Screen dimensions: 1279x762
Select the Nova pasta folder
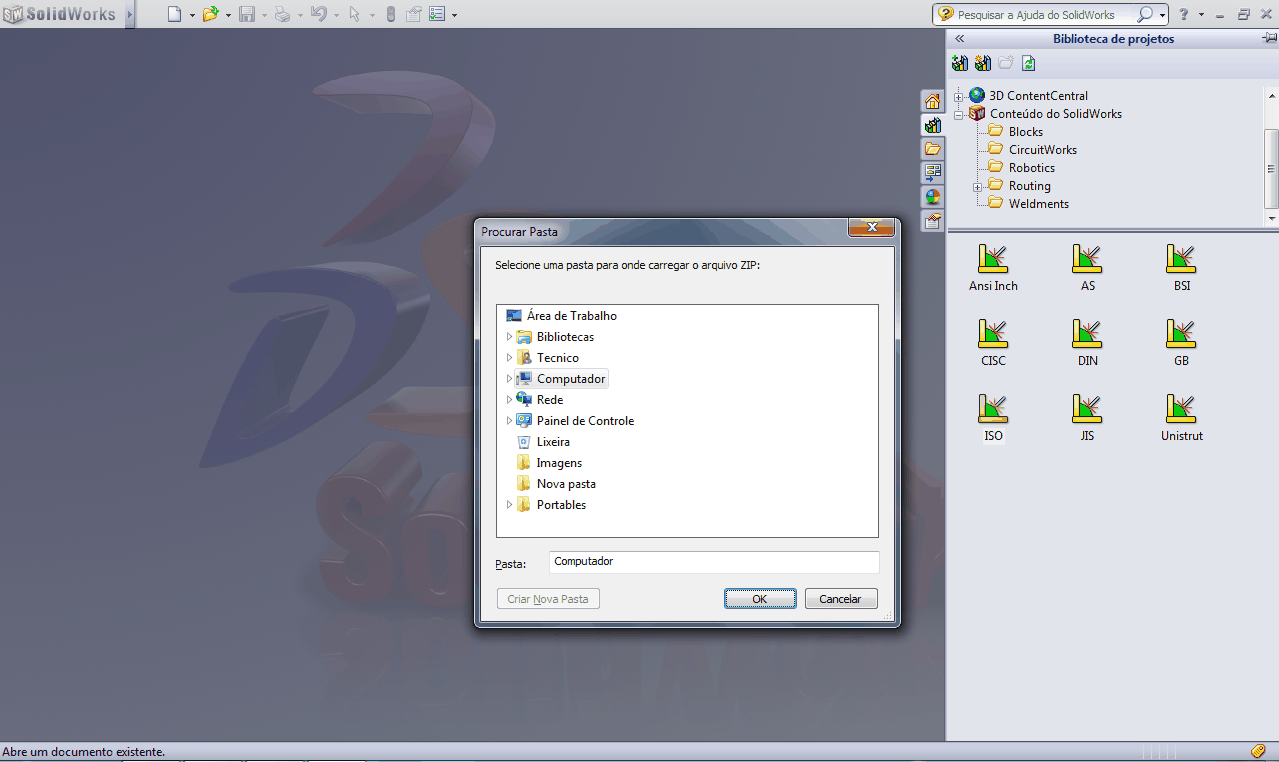(556, 484)
